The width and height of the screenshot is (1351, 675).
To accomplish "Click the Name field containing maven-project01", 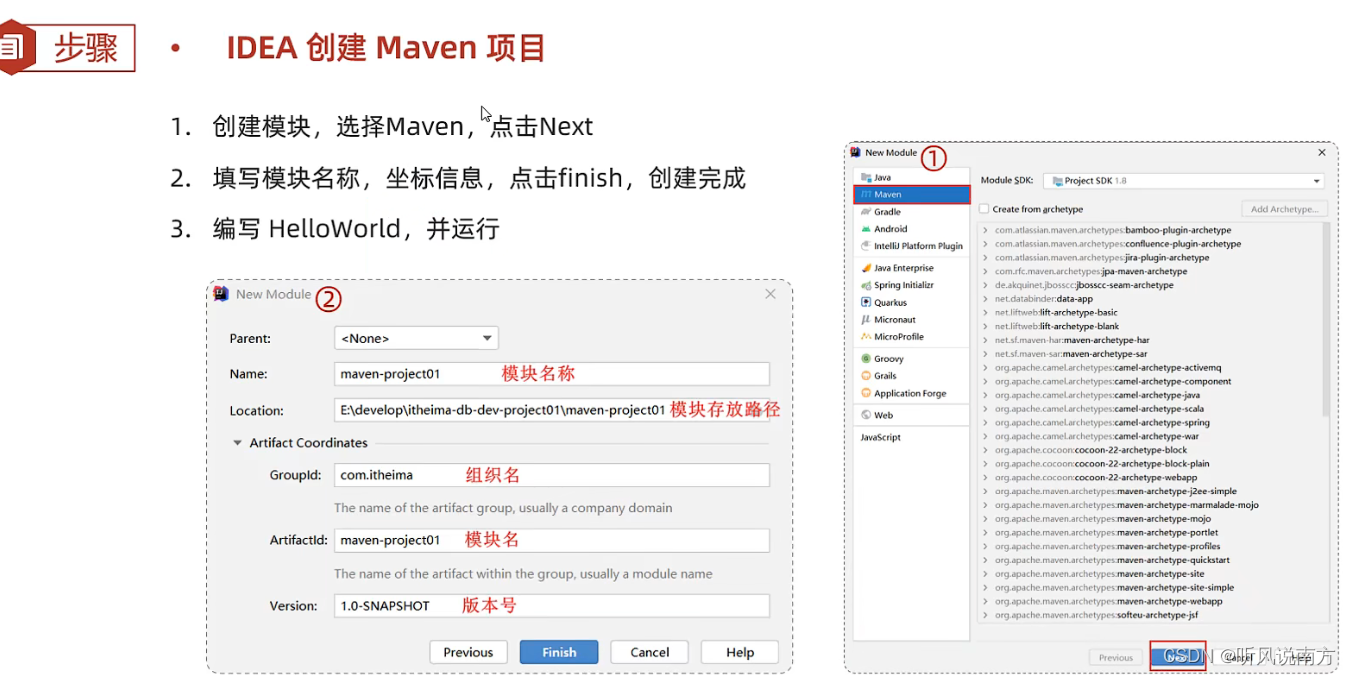I will point(552,374).
